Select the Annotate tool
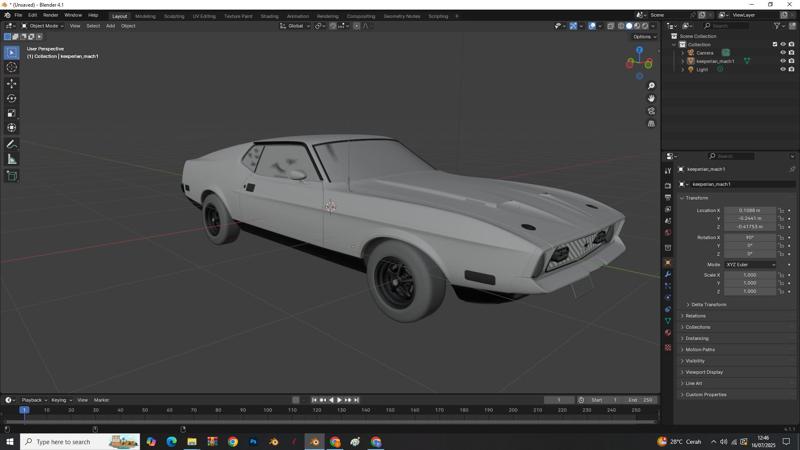This screenshot has width=800, height=450. pyautogui.click(x=12, y=144)
